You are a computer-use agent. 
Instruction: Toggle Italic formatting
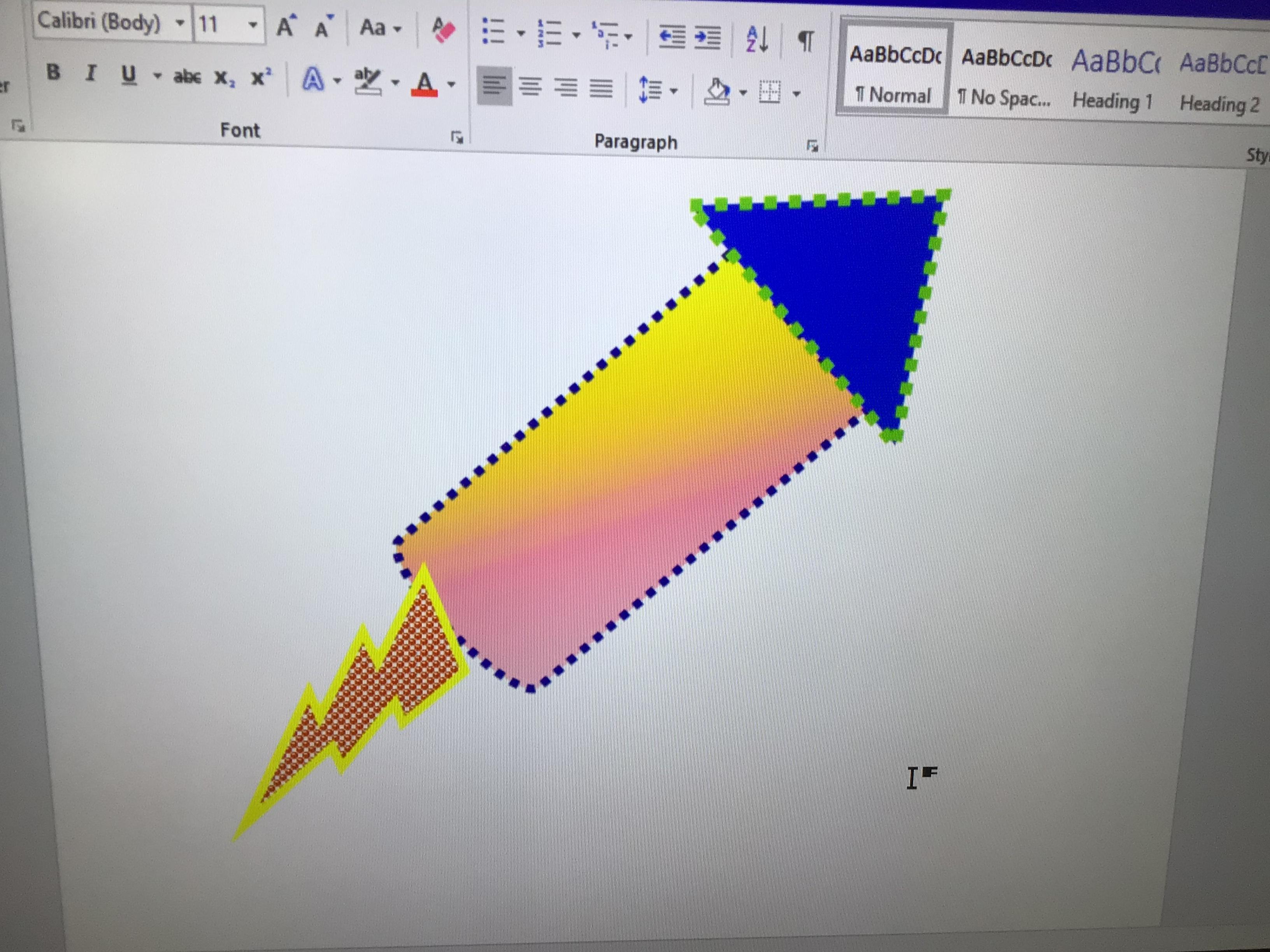90,73
